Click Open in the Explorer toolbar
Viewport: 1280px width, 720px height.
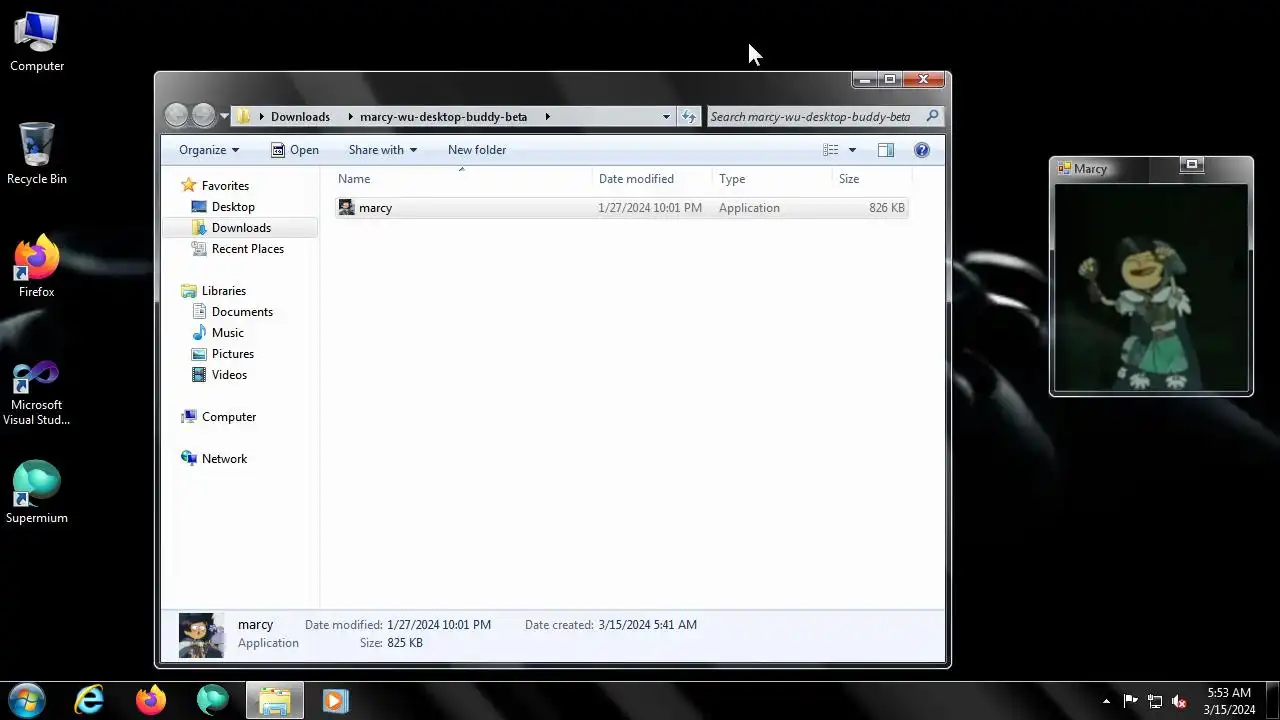tap(295, 150)
